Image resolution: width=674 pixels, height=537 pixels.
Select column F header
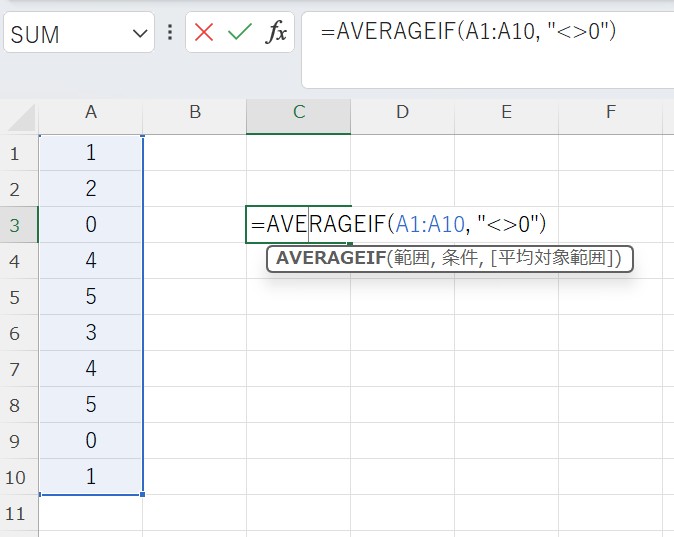click(610, 113)
